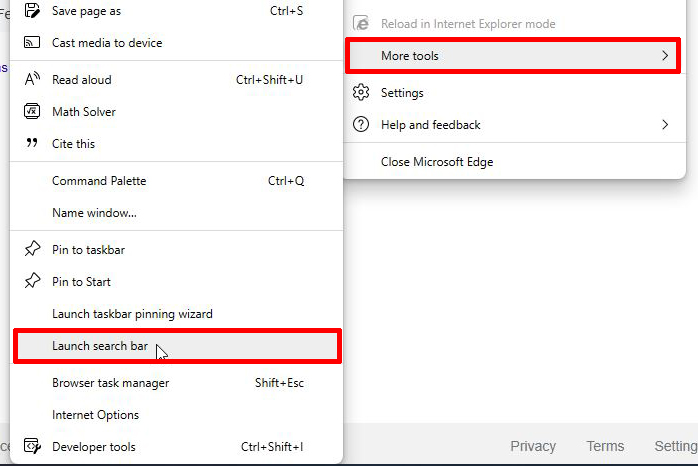Open Browser task manager
Screen dimensions: 698x466
(x=110, y=383)
